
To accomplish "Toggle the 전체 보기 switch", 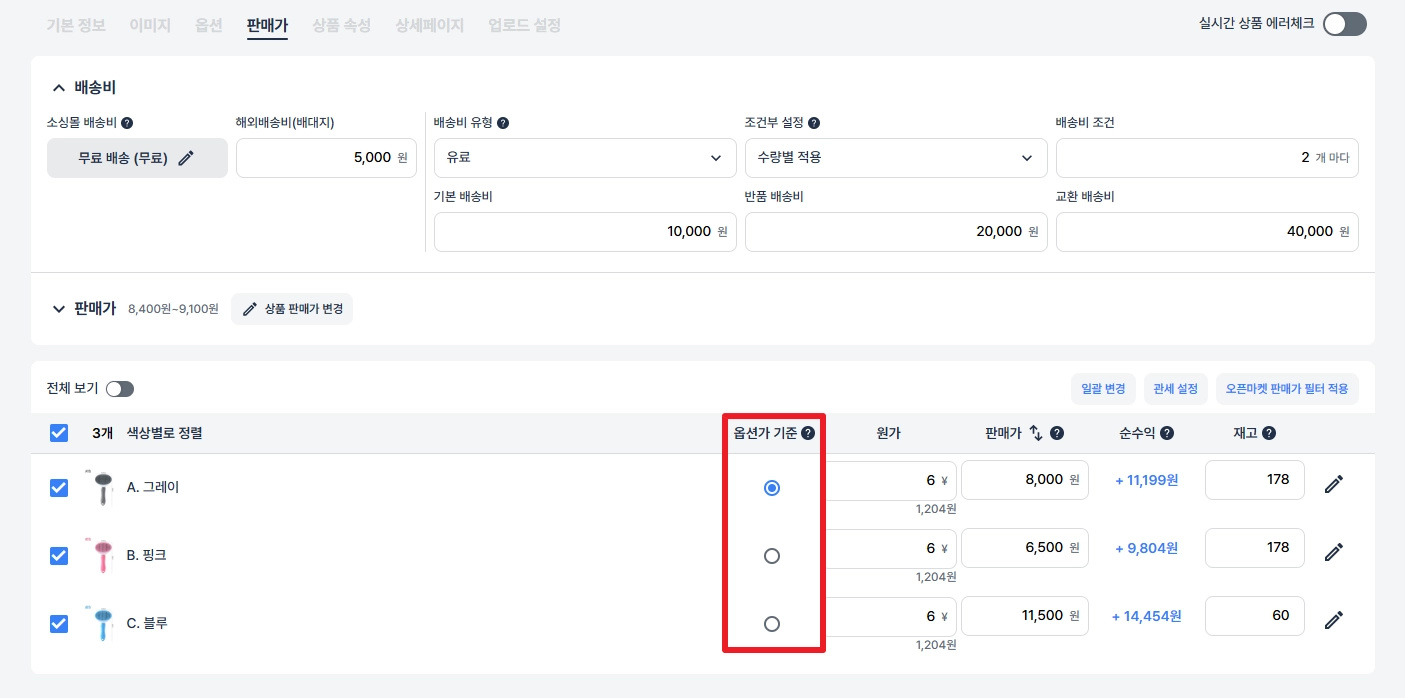I will [x=119, y=389].
